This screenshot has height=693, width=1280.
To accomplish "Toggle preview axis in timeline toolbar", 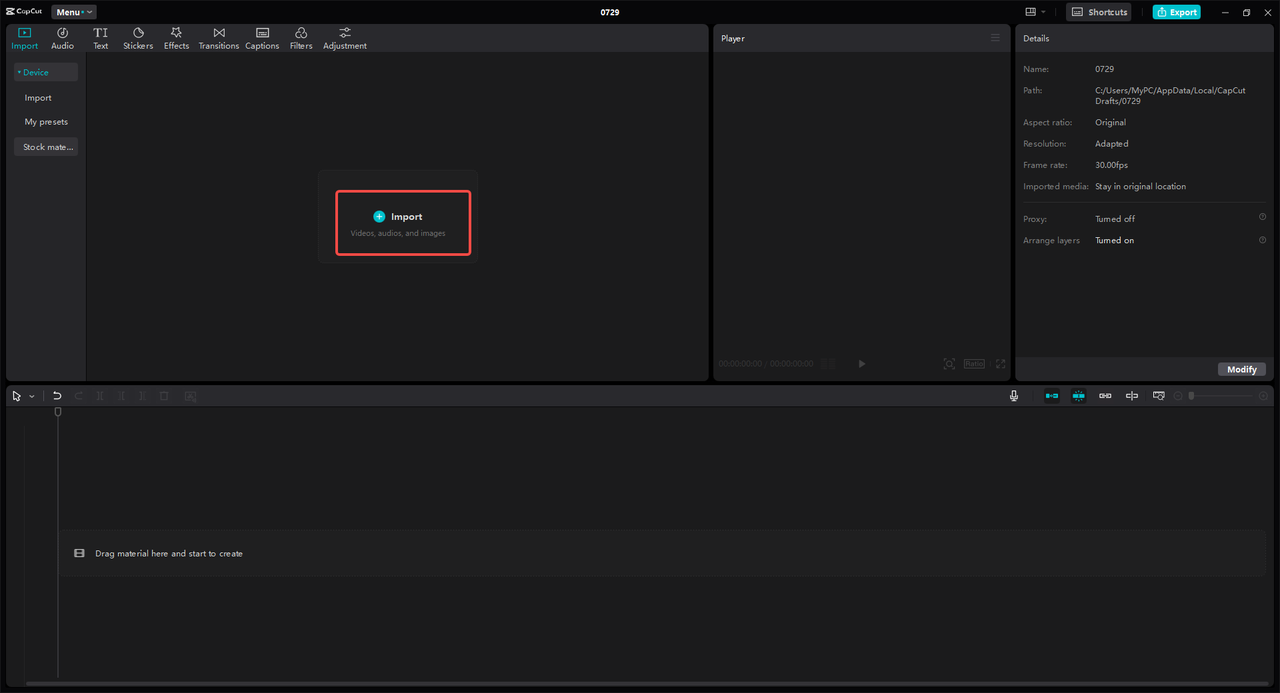I will [1132, 396].
